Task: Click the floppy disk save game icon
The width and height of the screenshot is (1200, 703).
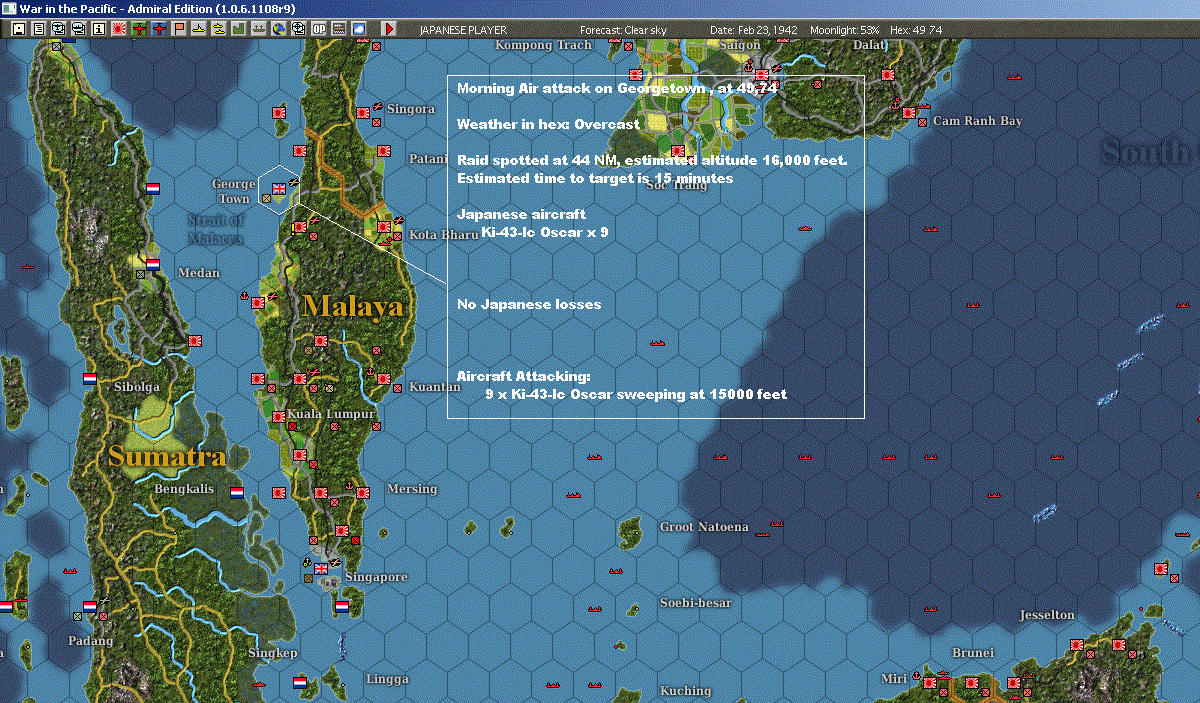Action: (x=18, y=29)
